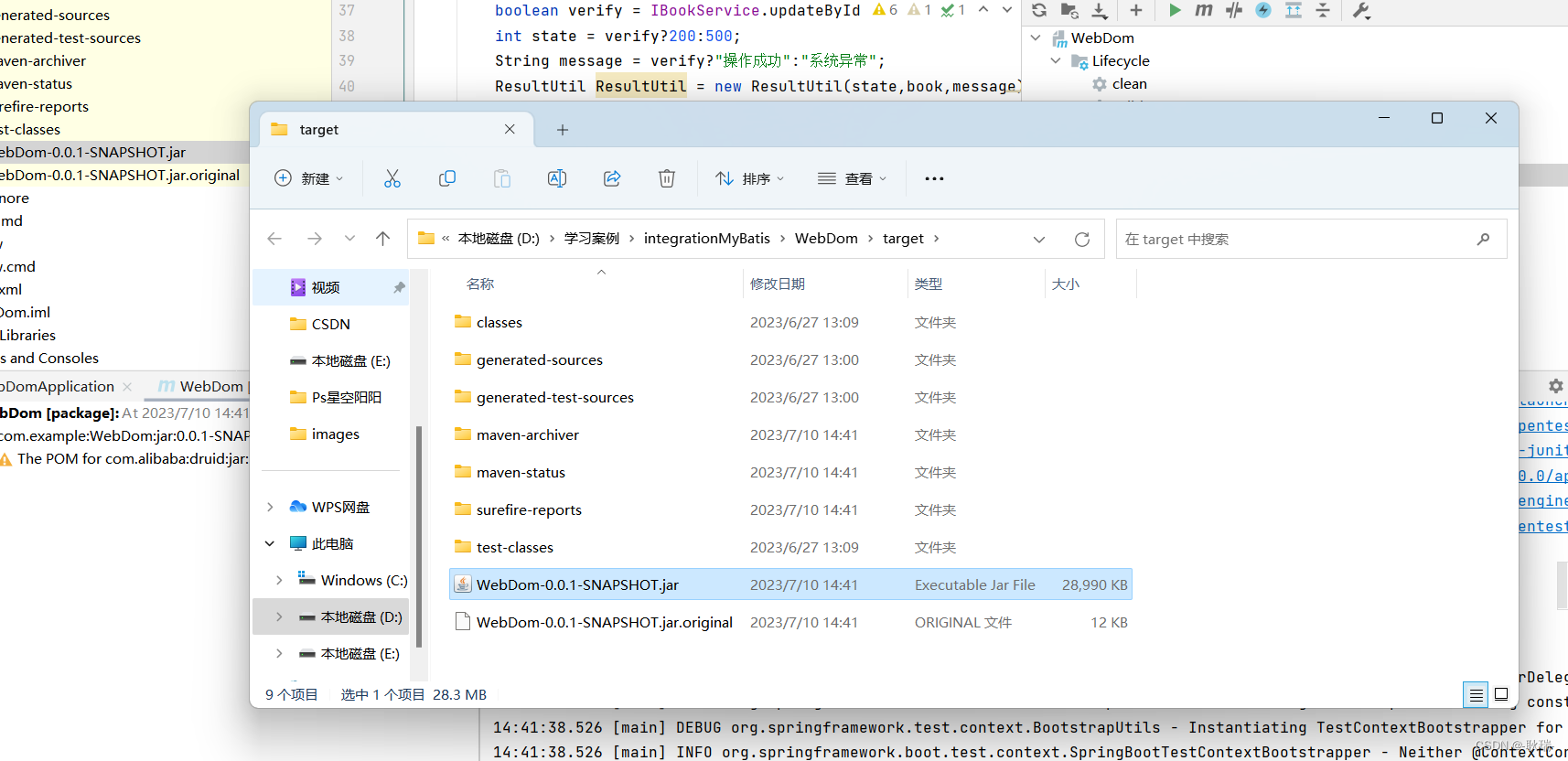
Task: Click 学习案例 in address breadcrumb
Action: click(x=592, y=239)
